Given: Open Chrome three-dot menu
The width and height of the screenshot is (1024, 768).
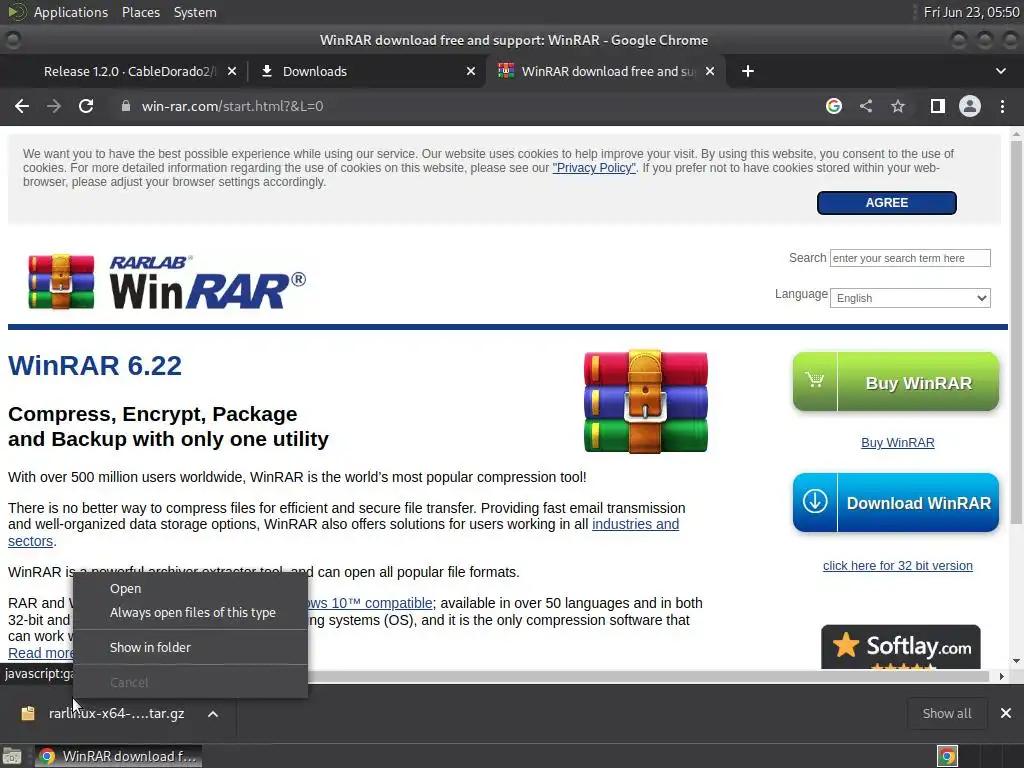Looking at the screenshot, I should click(x=1002, y=106).
